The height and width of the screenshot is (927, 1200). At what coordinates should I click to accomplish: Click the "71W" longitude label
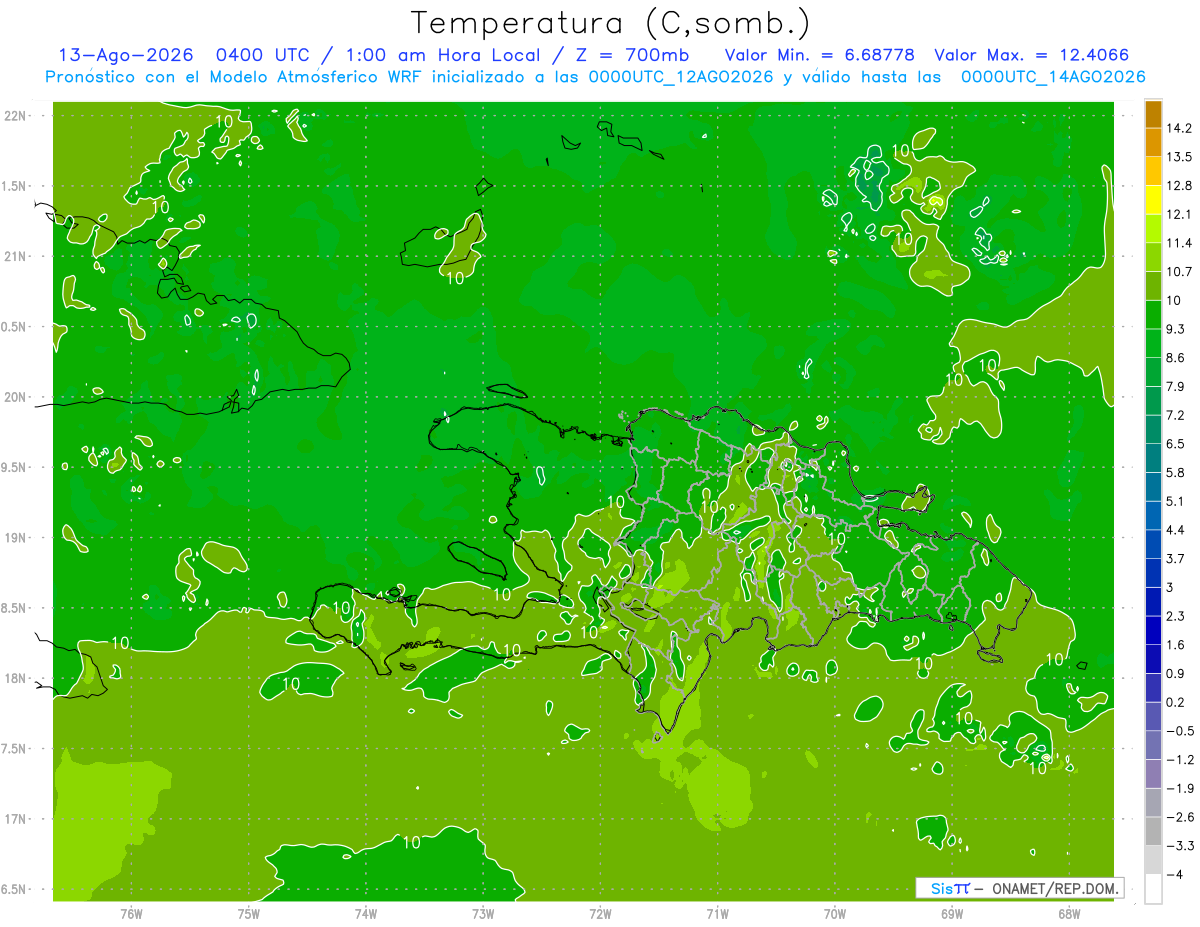pyautogui.click(x=717, y=913)
